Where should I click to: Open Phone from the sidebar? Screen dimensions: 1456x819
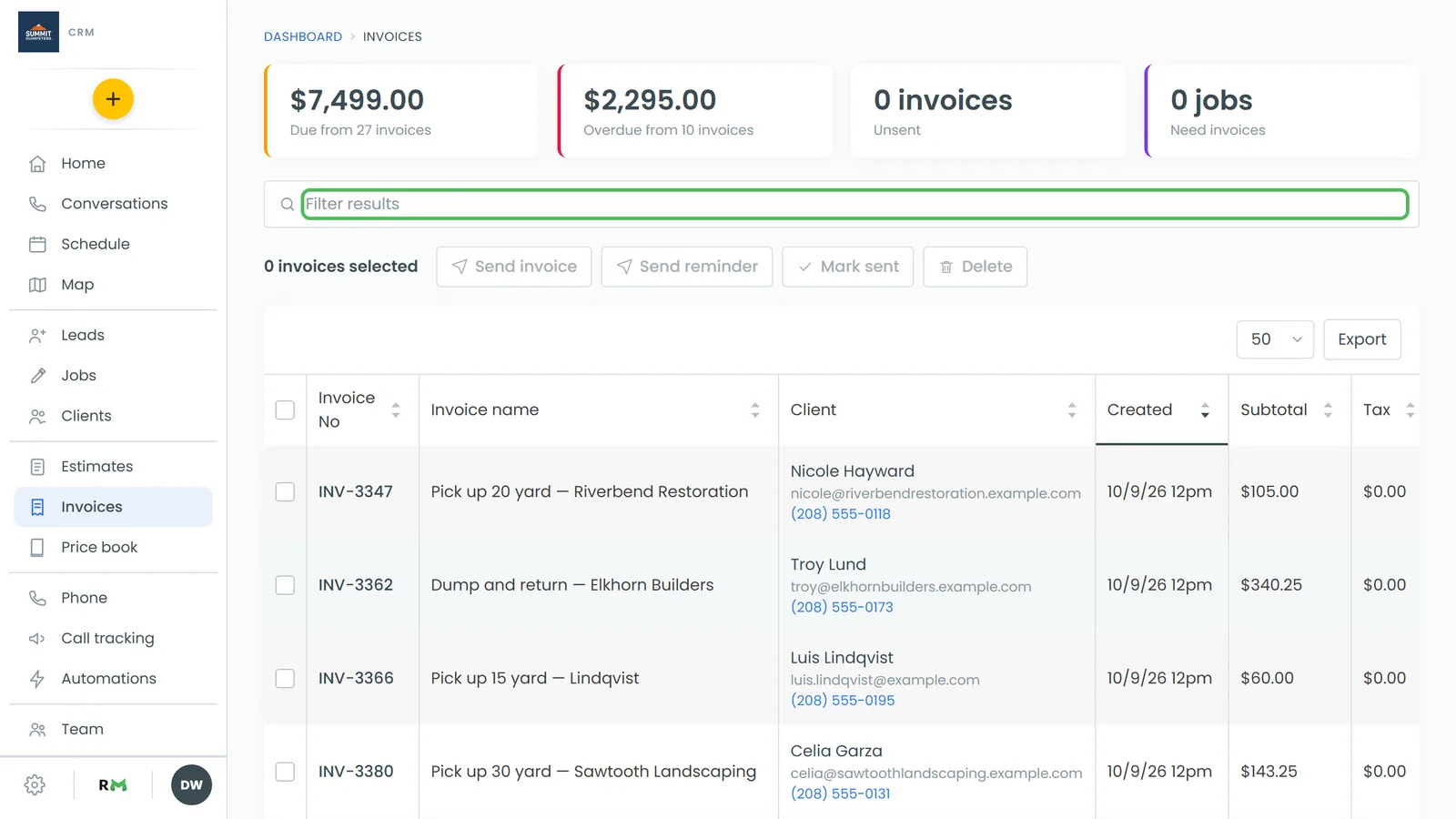click(113, 598)
